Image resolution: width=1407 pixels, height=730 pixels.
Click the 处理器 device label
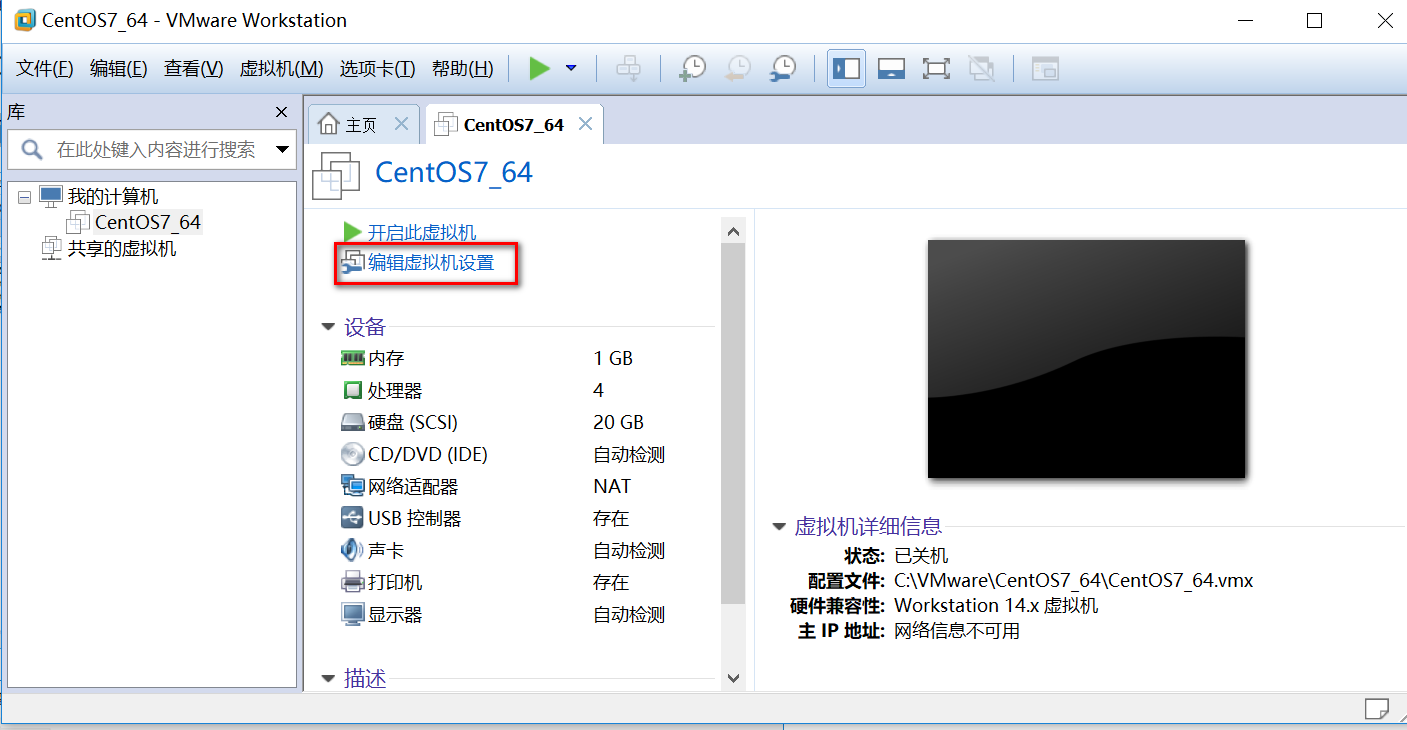(x=395, y=390)
